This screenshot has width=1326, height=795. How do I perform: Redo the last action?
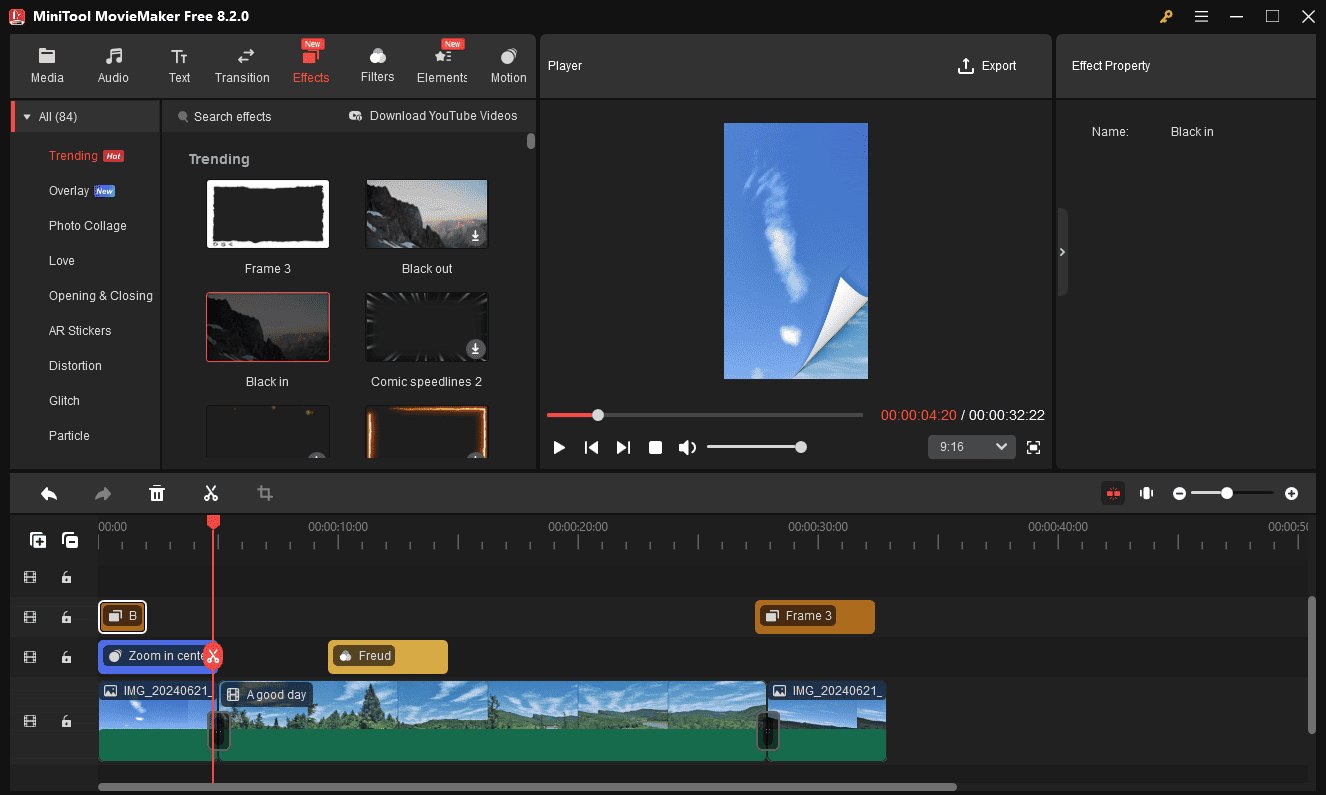coord(103,493)
